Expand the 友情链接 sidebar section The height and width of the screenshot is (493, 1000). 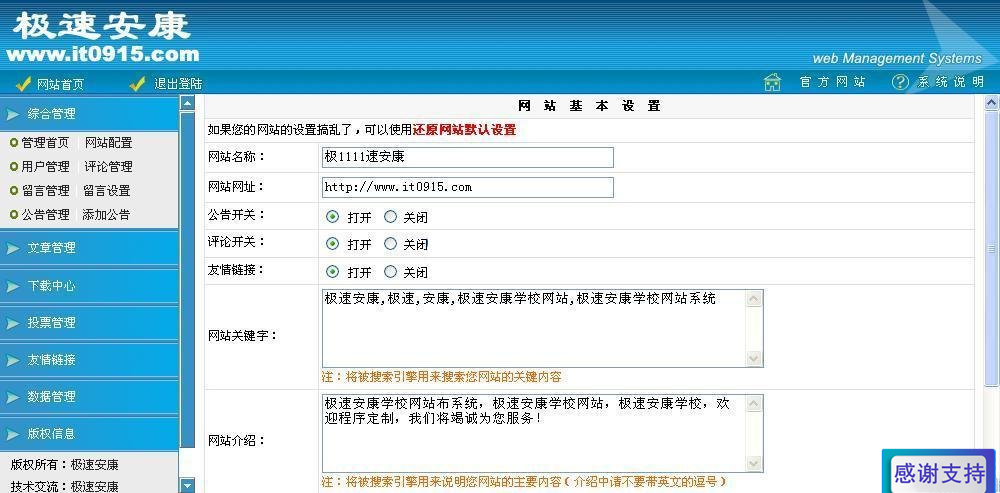pyautogui.click(x=89, y=360)
